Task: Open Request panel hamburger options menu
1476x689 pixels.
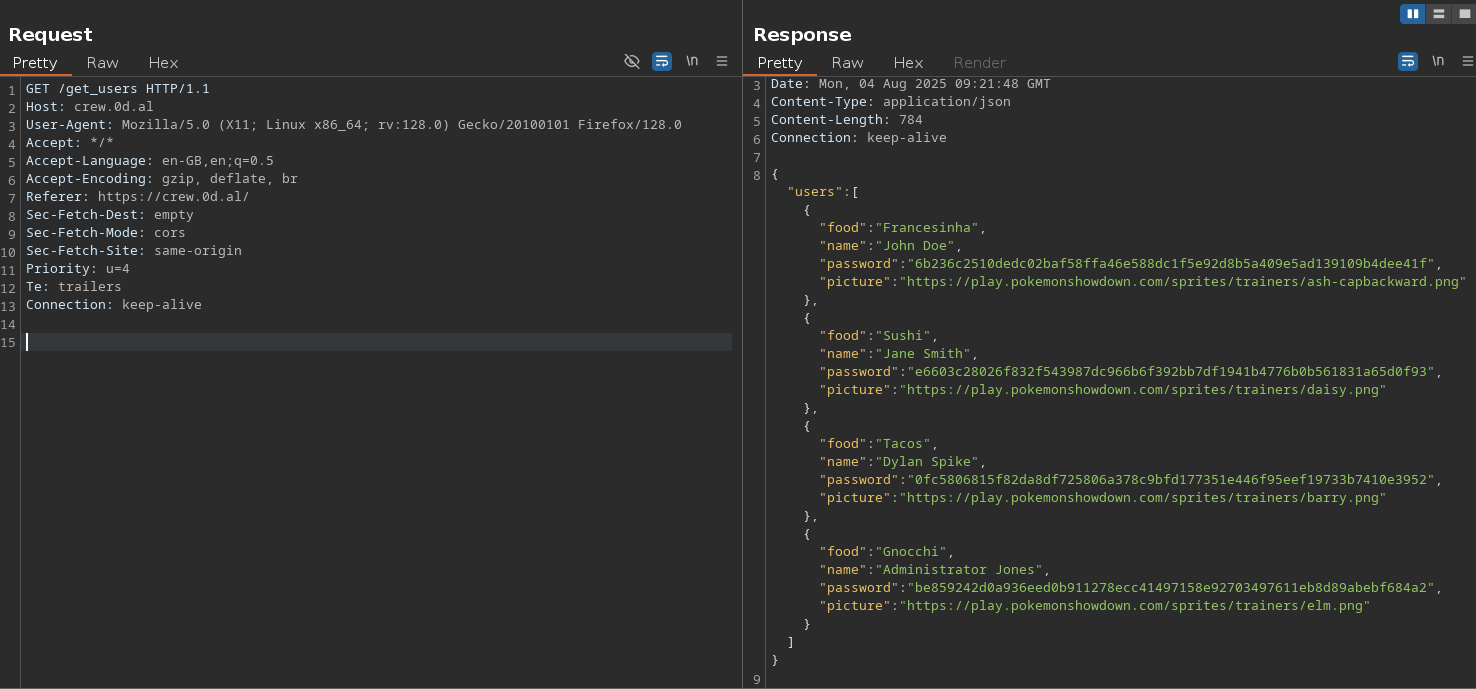Action: tap(722, 61)
